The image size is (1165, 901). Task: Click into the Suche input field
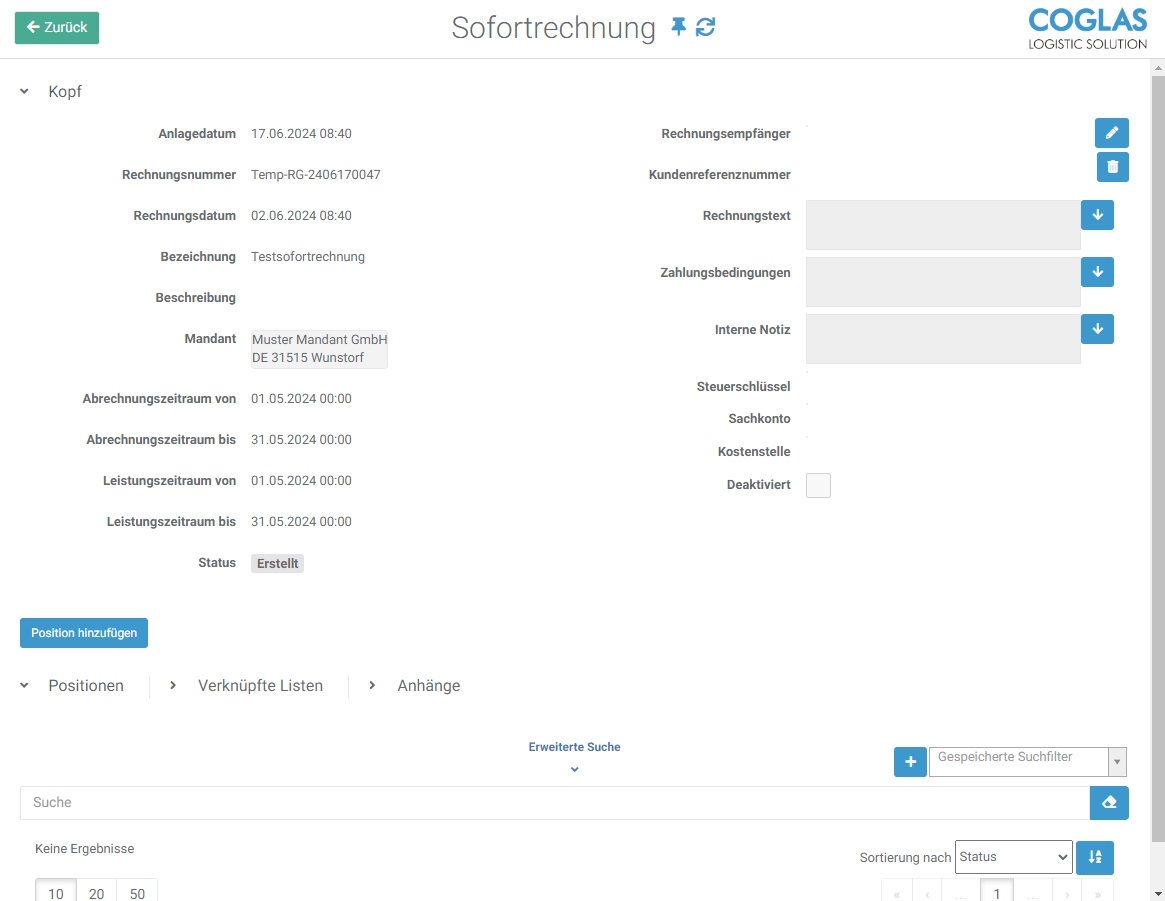[x=554, y=803]
